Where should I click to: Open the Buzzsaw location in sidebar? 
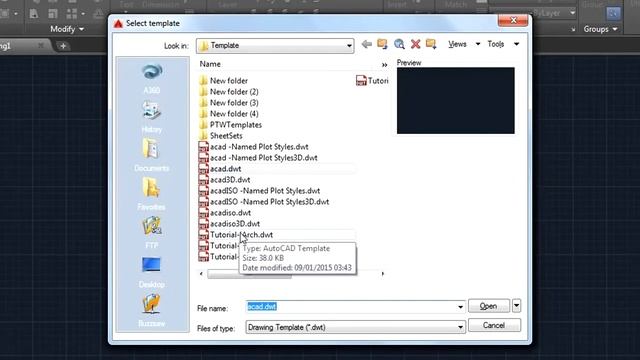click(x=151, y=311)
